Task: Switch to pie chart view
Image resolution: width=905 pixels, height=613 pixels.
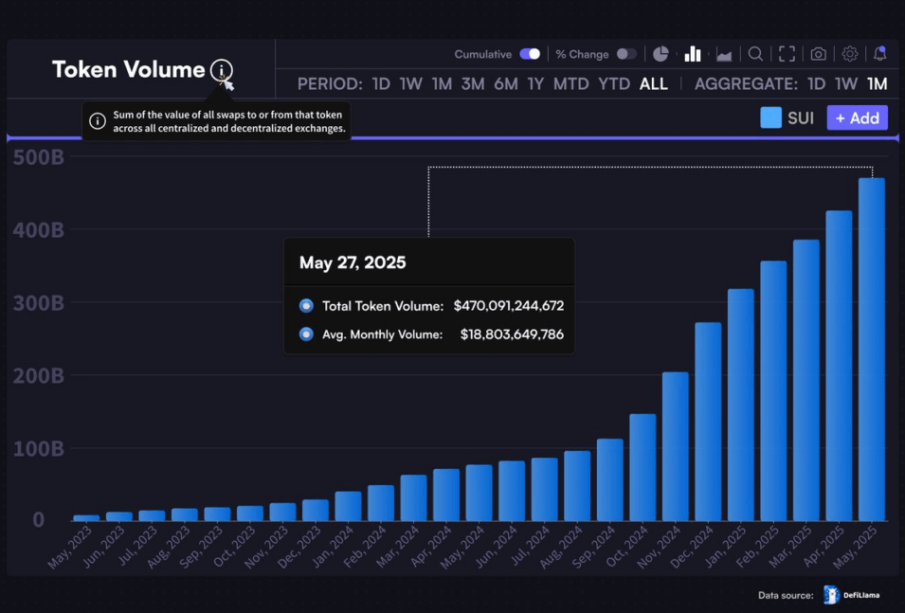Action: pos(661,54)
